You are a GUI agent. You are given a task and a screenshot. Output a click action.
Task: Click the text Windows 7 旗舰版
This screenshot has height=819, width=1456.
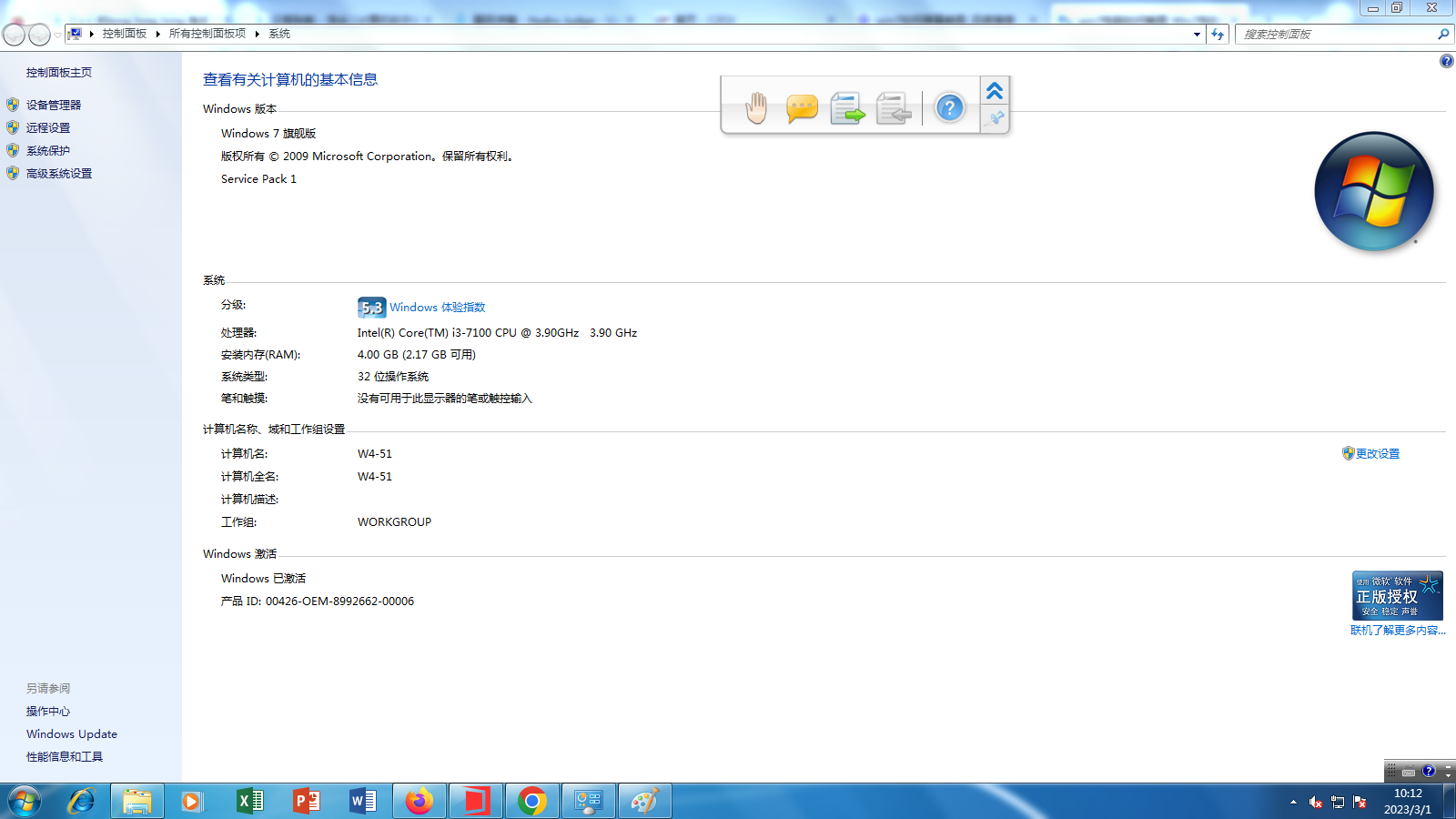coord(268,134)
